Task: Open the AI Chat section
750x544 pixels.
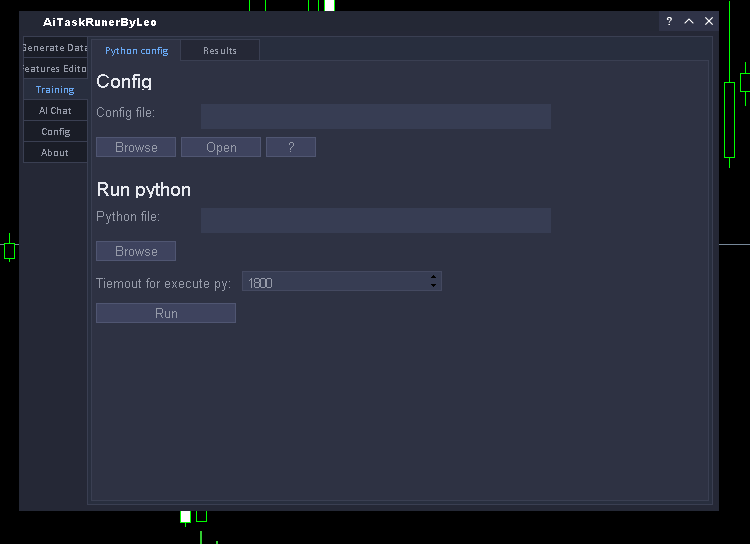Action: [55, 110]
